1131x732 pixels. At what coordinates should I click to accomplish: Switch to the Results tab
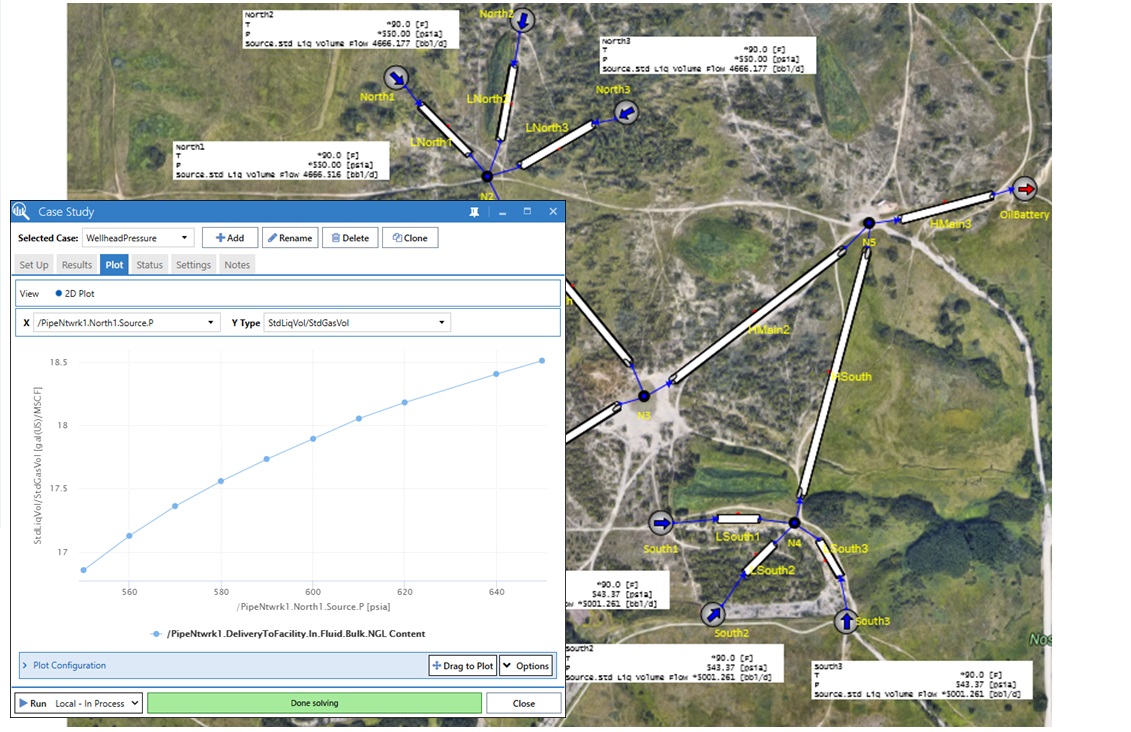(76, 265)
